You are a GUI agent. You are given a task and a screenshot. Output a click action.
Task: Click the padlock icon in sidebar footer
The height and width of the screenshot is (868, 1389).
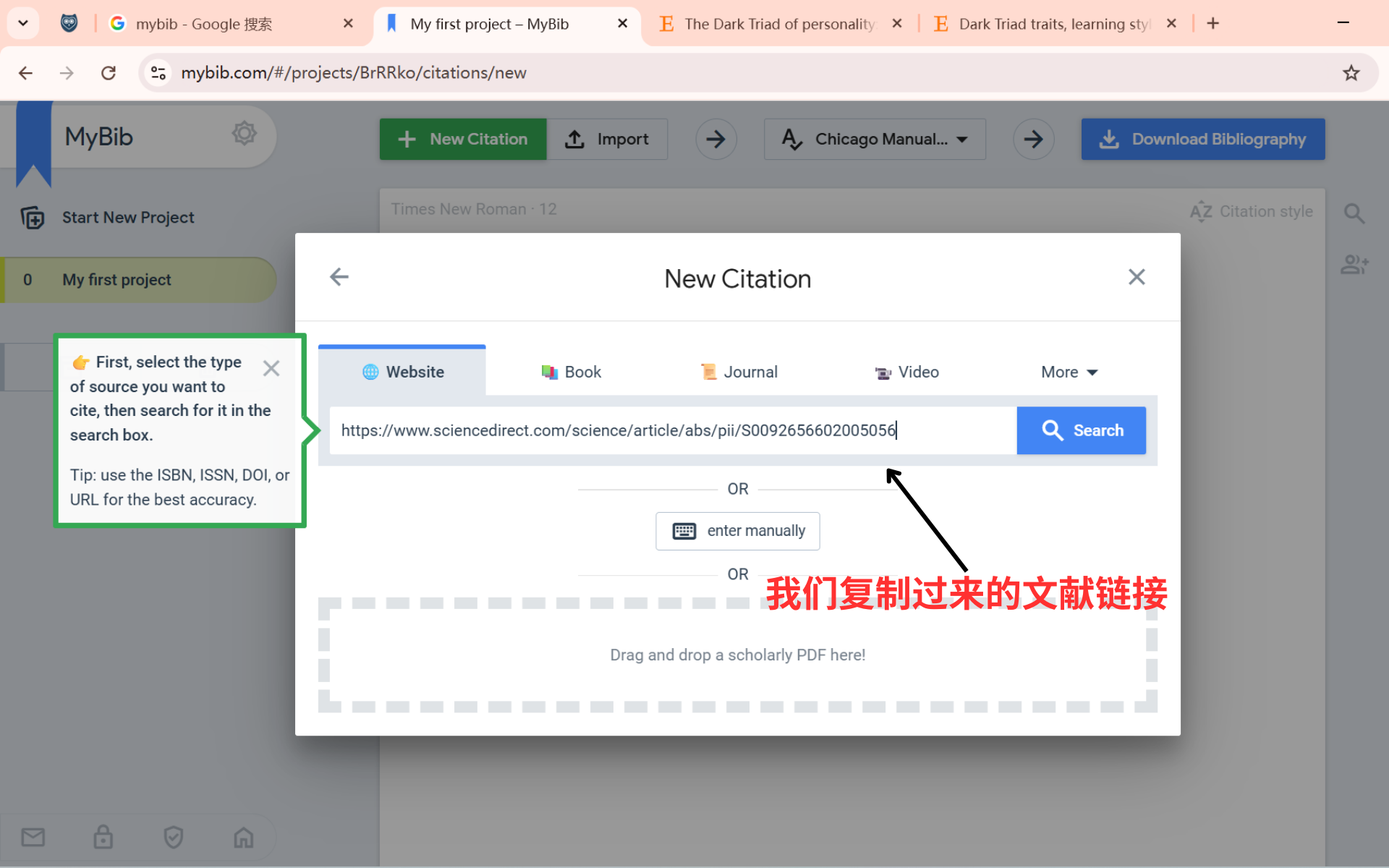103,838
